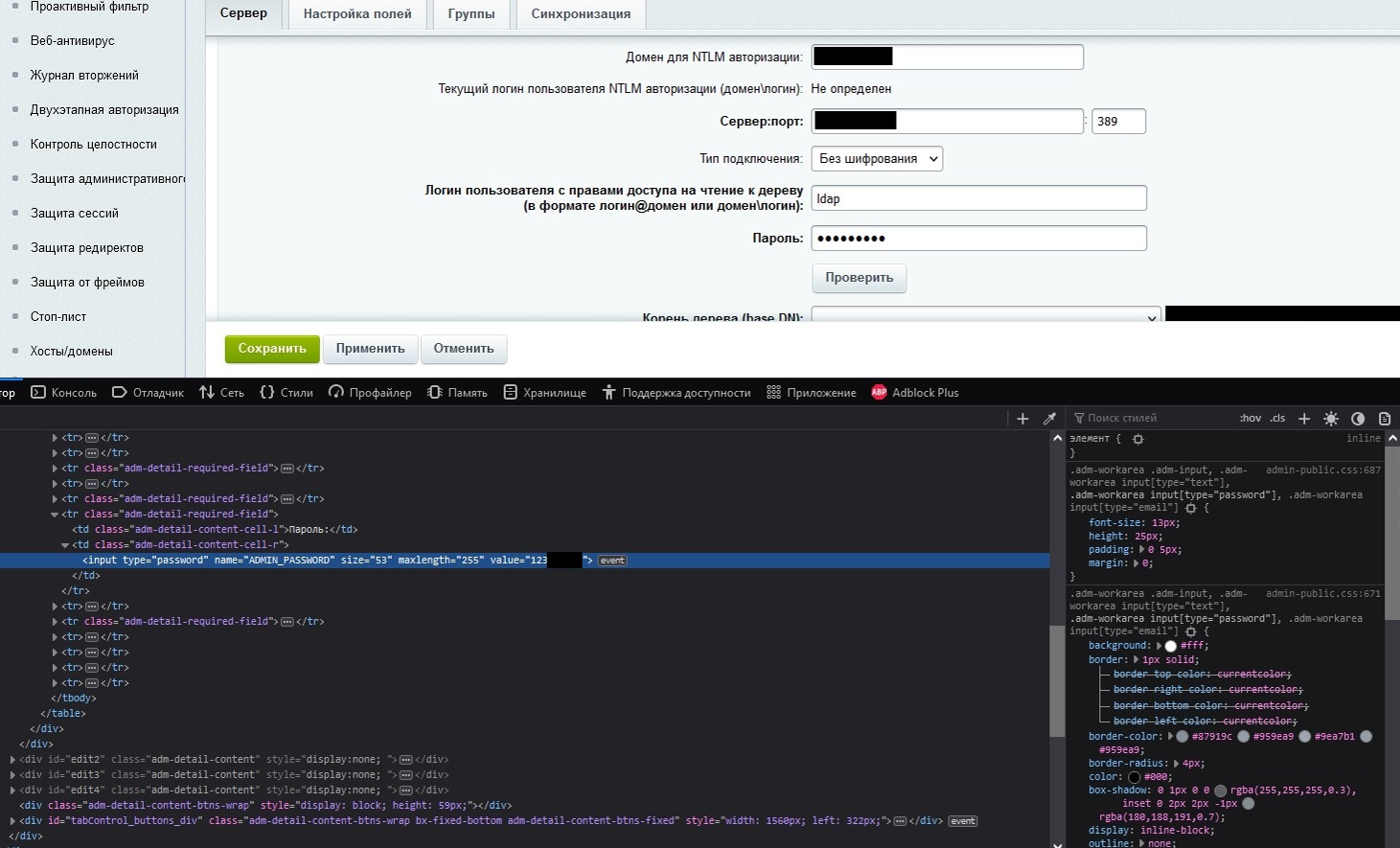Click the Проверить connection button
This screenshot has width=1400, height=848.
[x=860, y=278]
